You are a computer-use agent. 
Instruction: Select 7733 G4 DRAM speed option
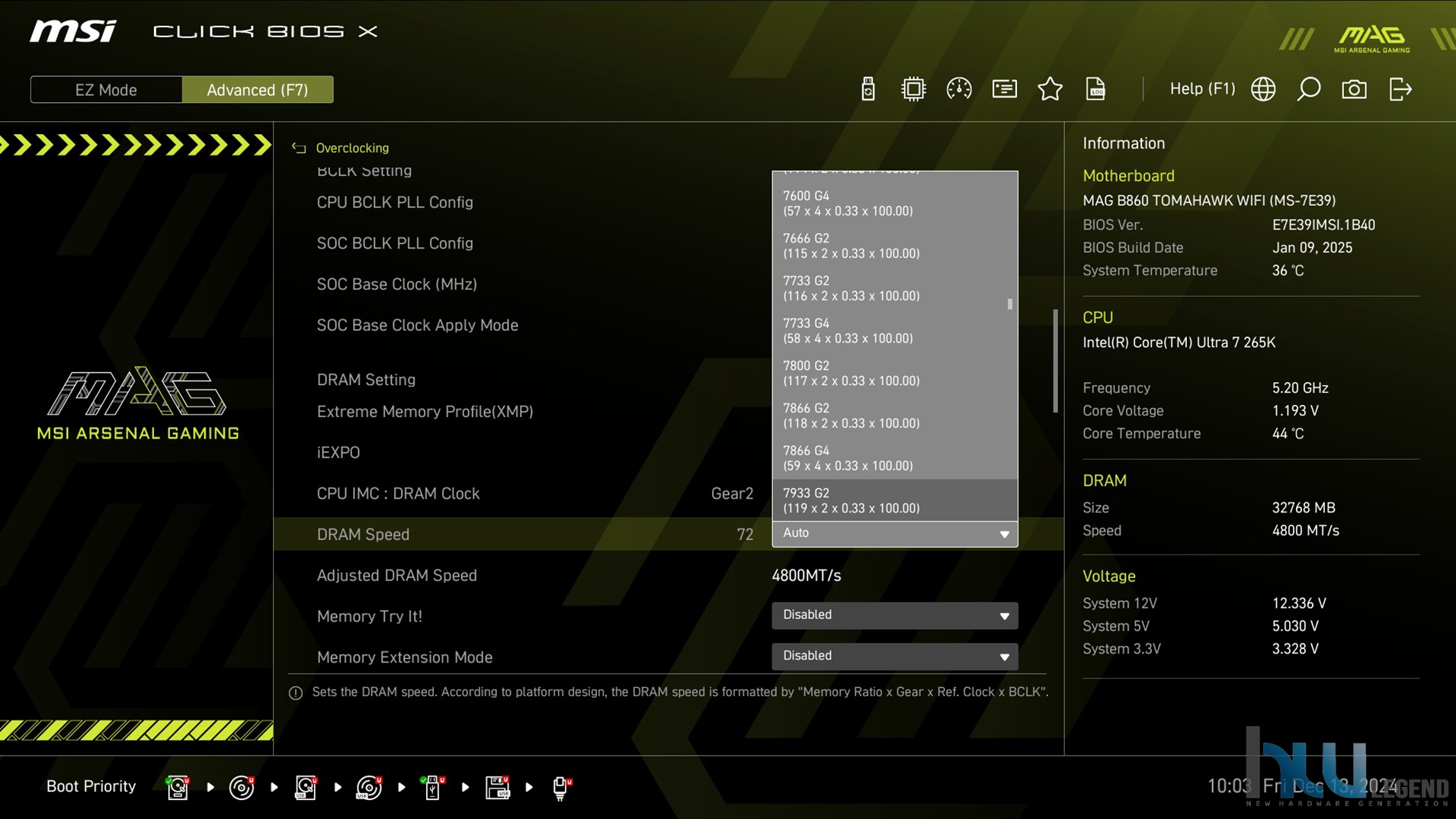point(894,330)
